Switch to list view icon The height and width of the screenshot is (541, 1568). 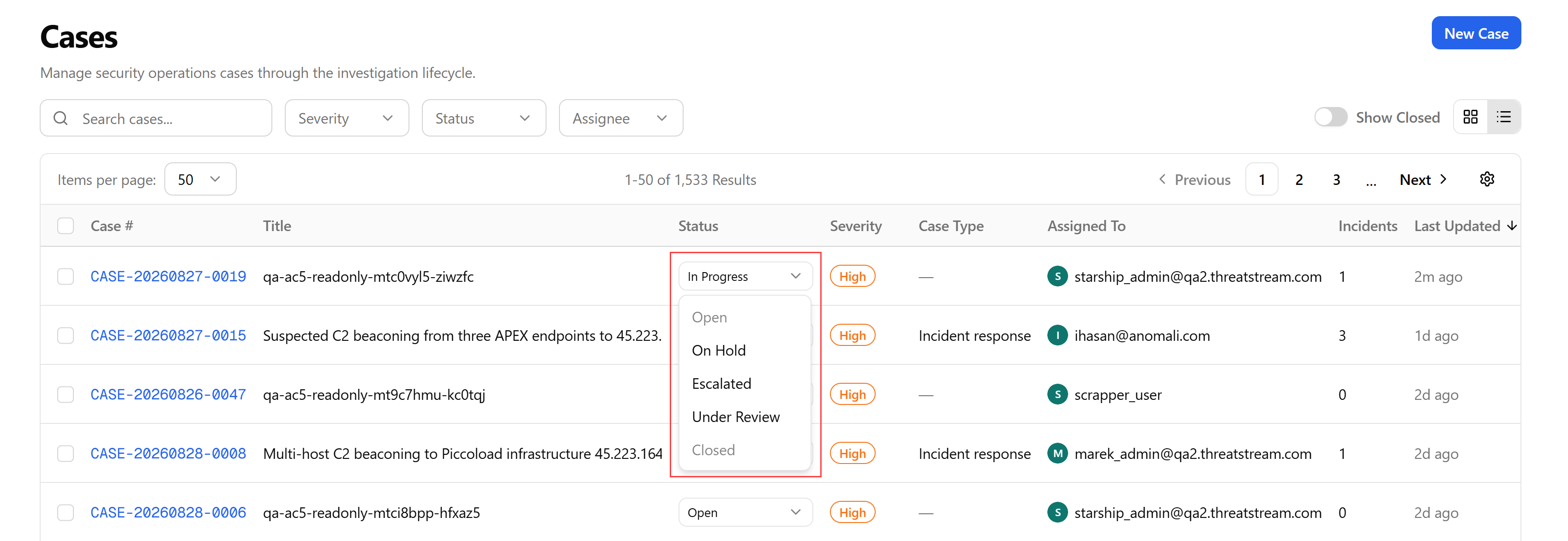[1503, 117]
